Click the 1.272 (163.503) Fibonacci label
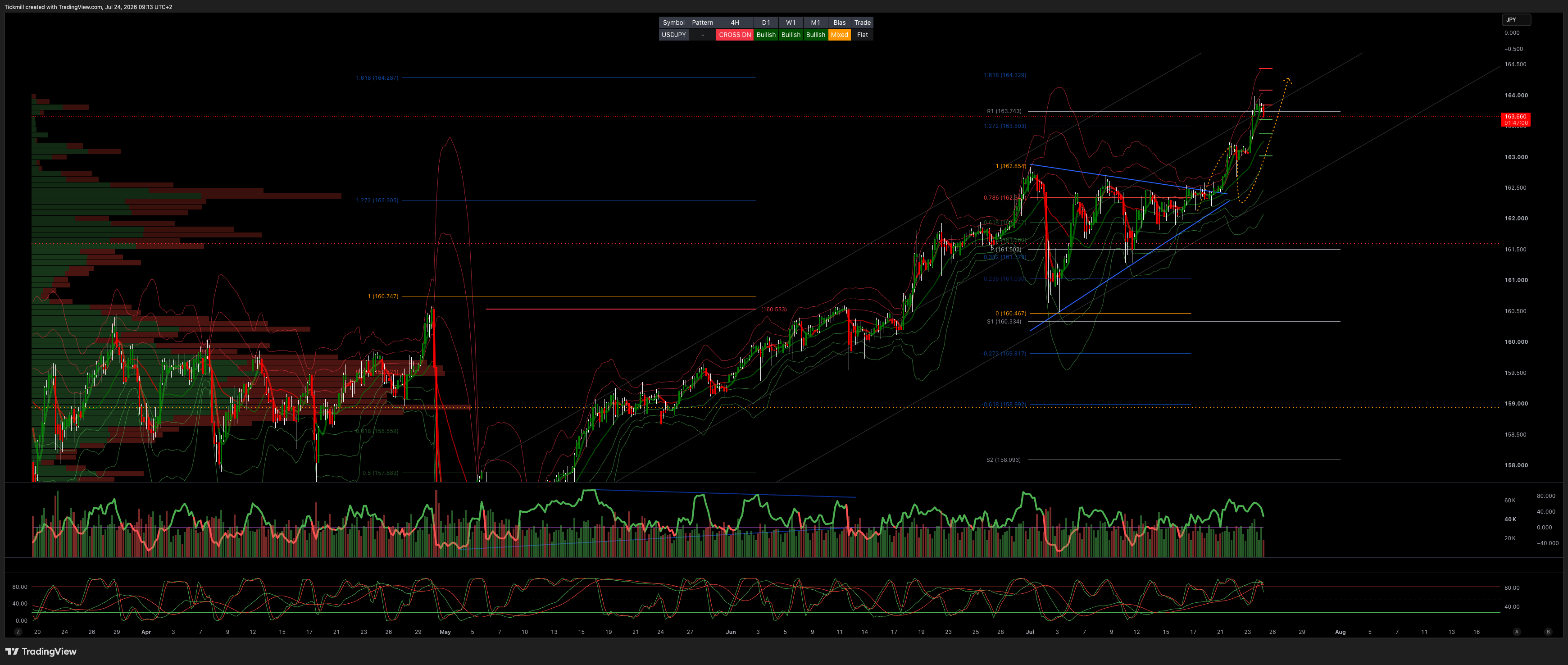Image resolution: width=1568 pixels, height=665 pixels. click(x=1004, y=125)
